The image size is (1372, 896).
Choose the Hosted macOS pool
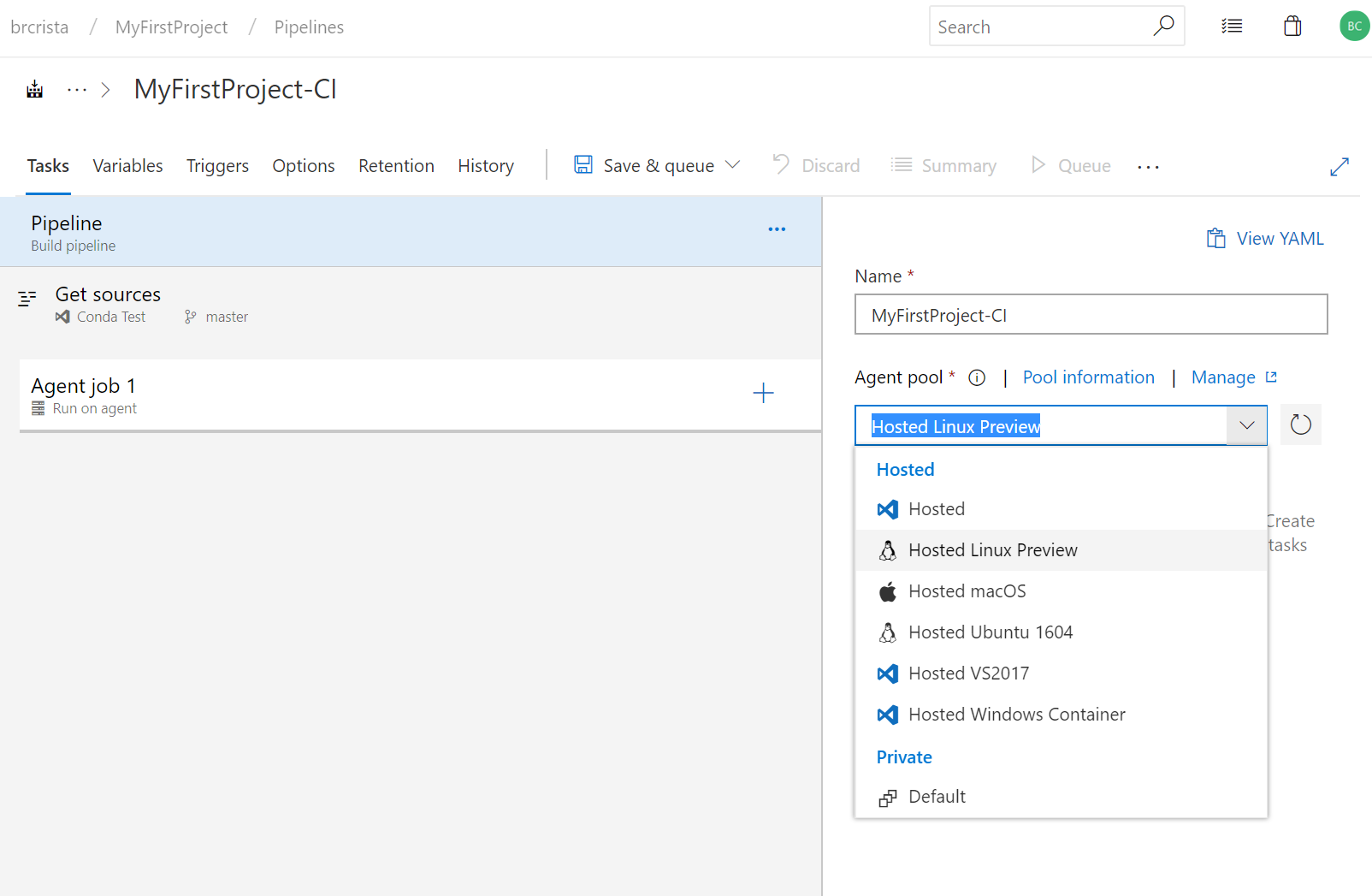pyautogui.click(x=1061, y=591)
